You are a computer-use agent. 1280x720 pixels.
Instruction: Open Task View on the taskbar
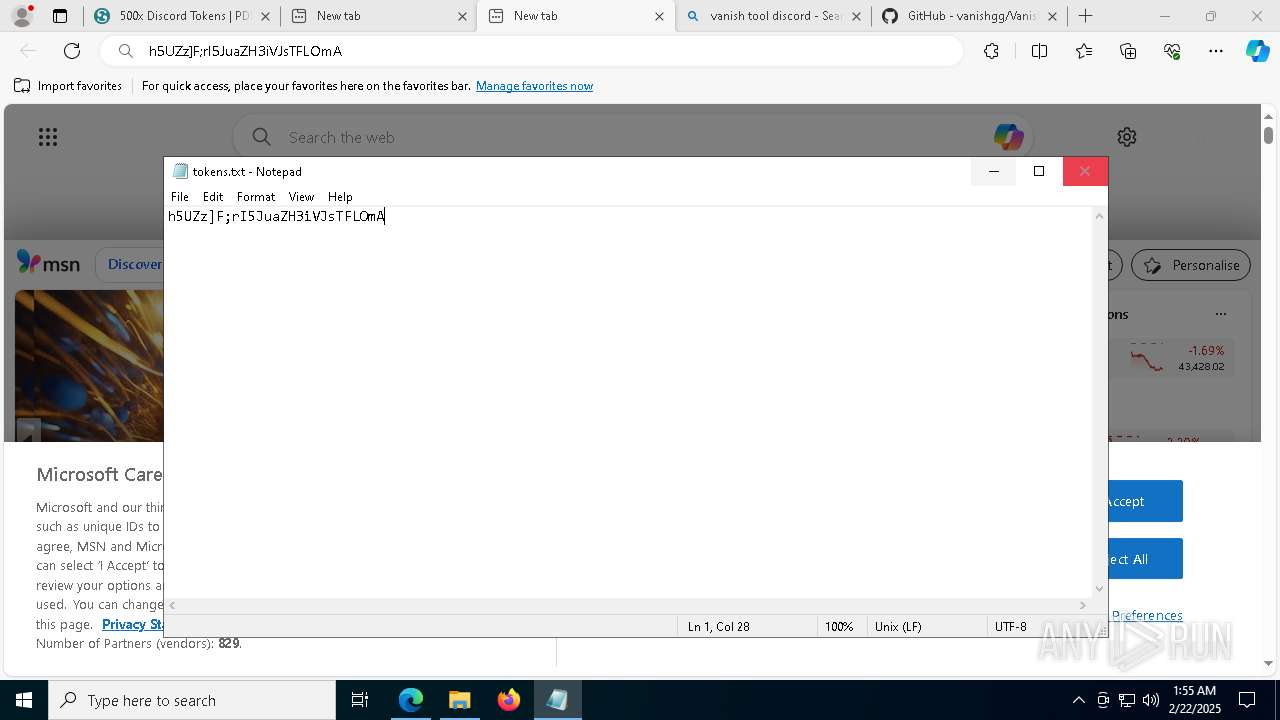361,700
